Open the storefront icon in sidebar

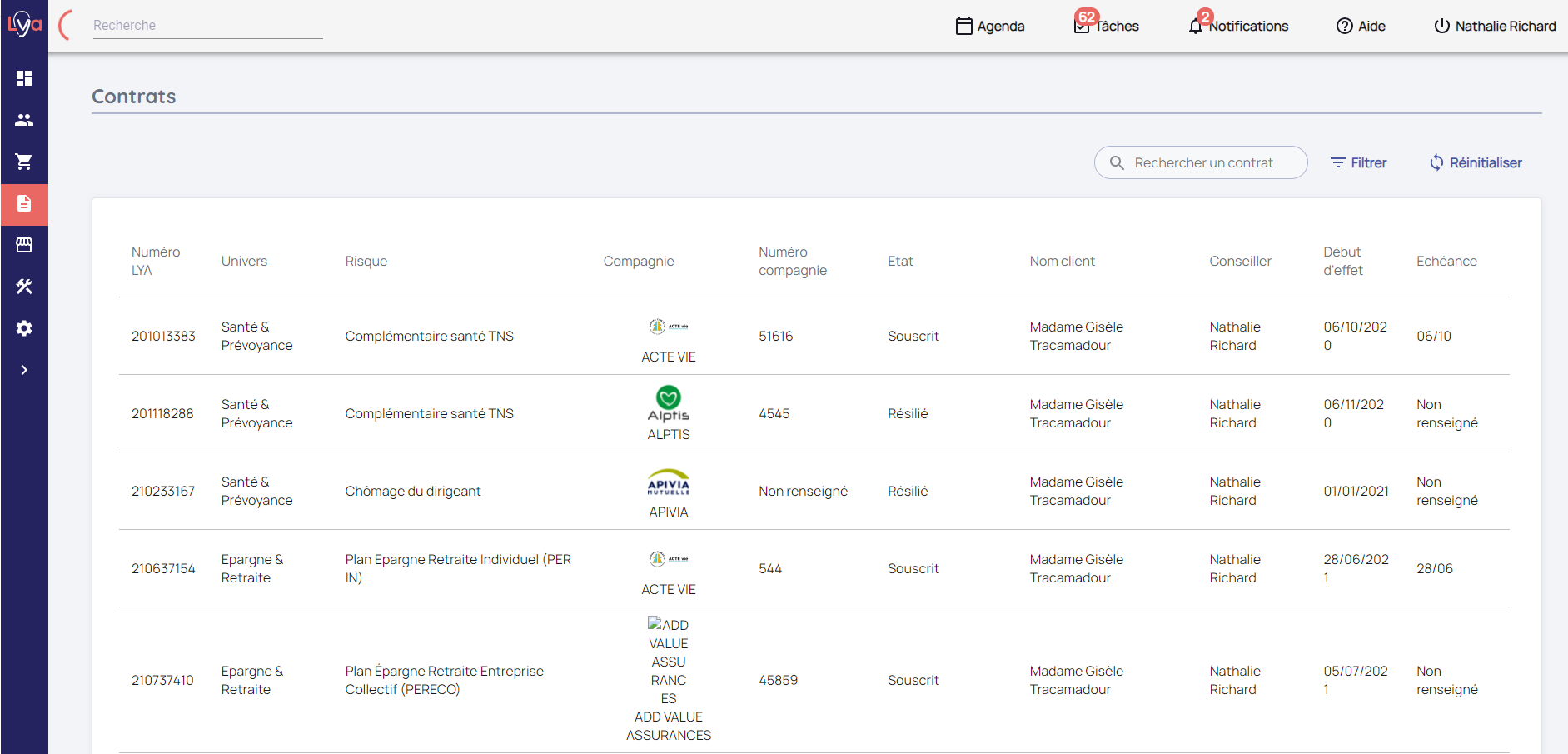(24, 245)
